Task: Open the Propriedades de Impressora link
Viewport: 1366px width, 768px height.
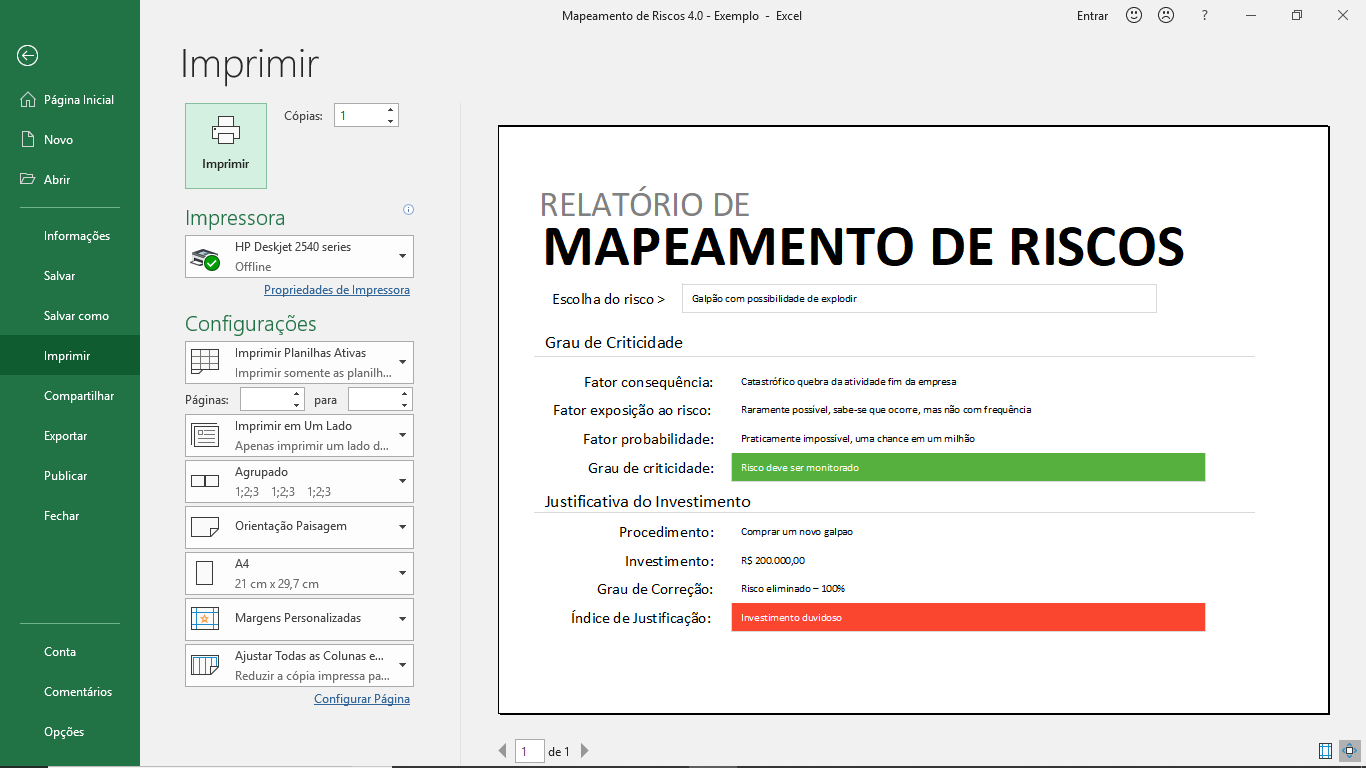Action: tap(336, 290)
